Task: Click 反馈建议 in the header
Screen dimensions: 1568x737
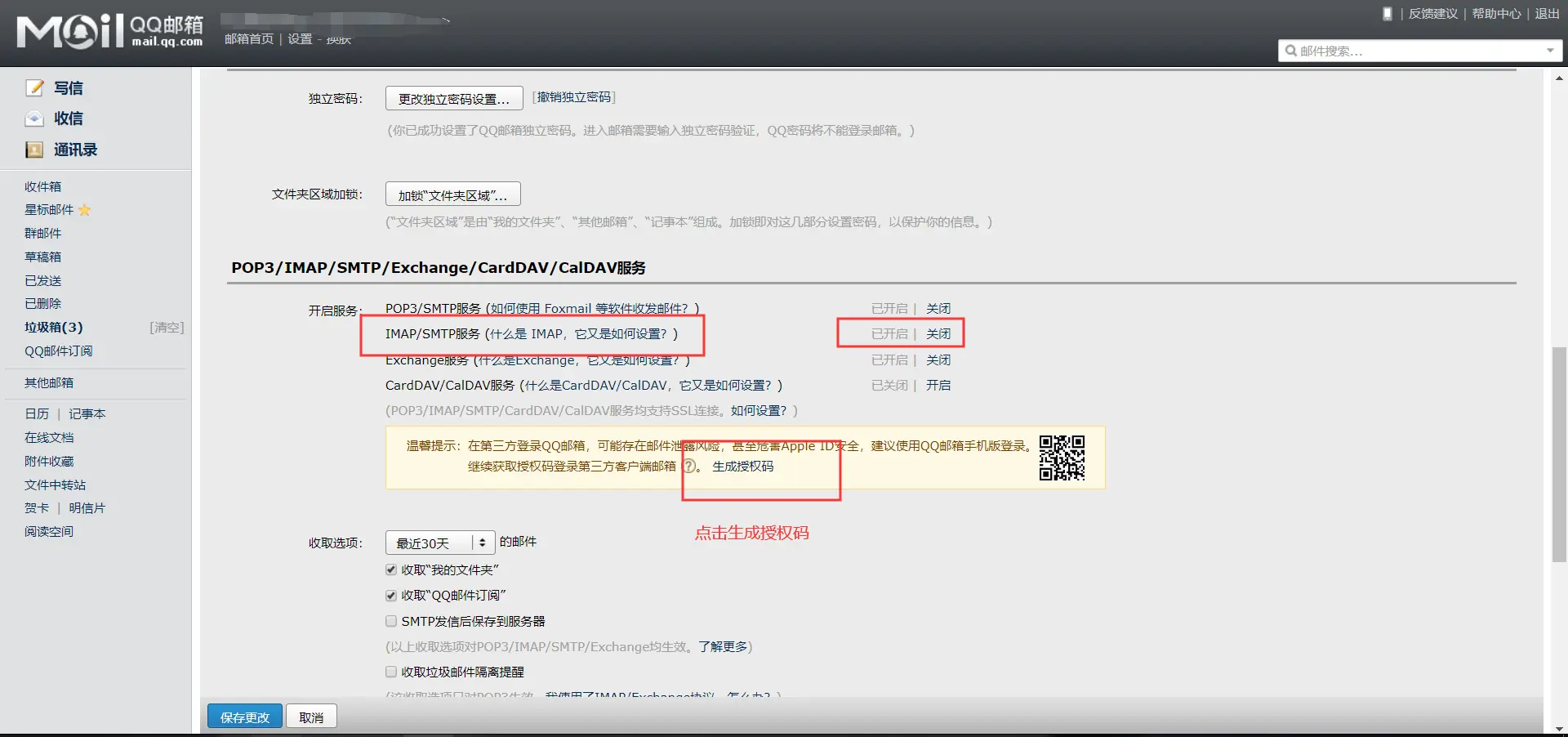Action: [x=1432, y=14]
